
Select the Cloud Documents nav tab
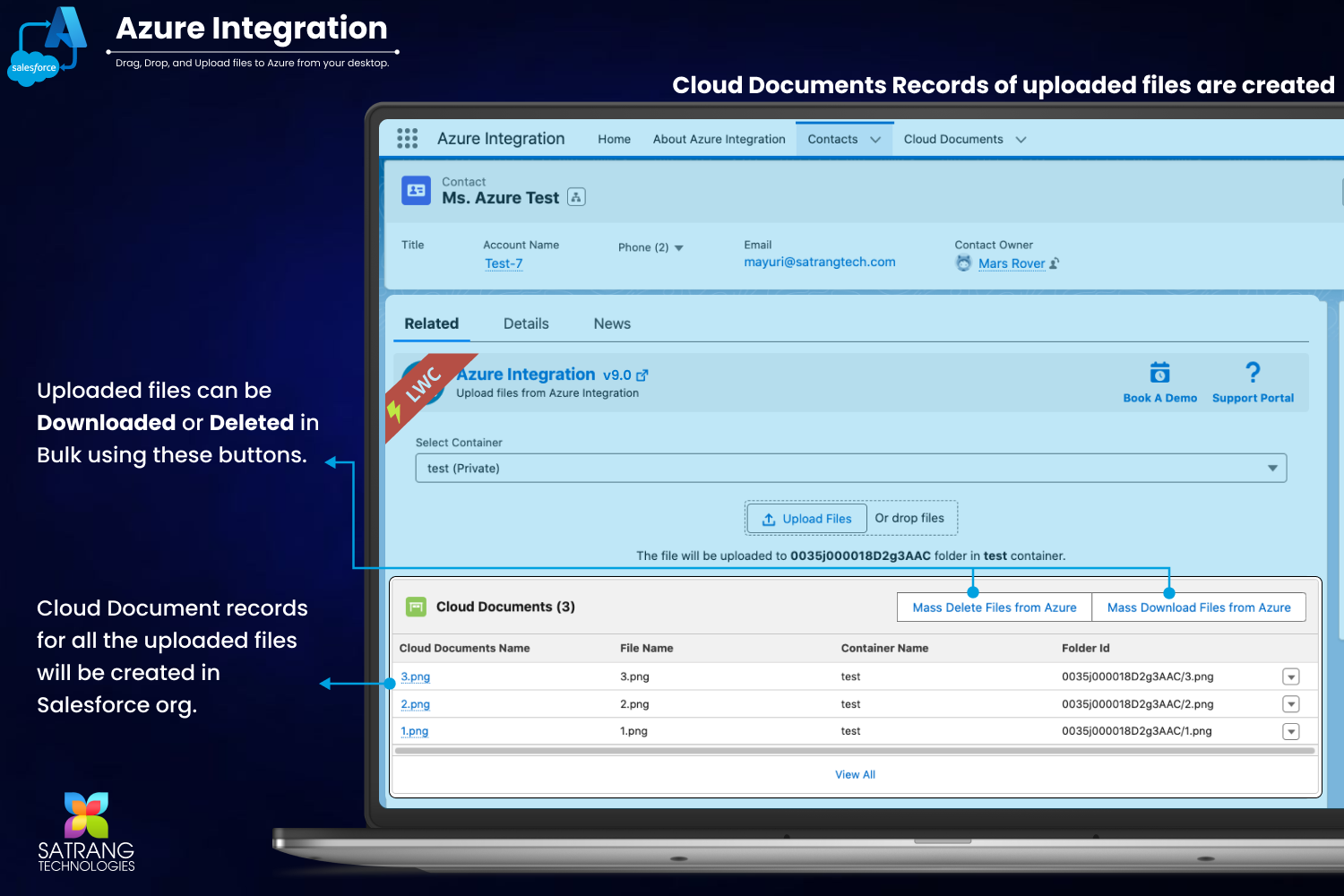pyautogui.click(x=953, y=139)
